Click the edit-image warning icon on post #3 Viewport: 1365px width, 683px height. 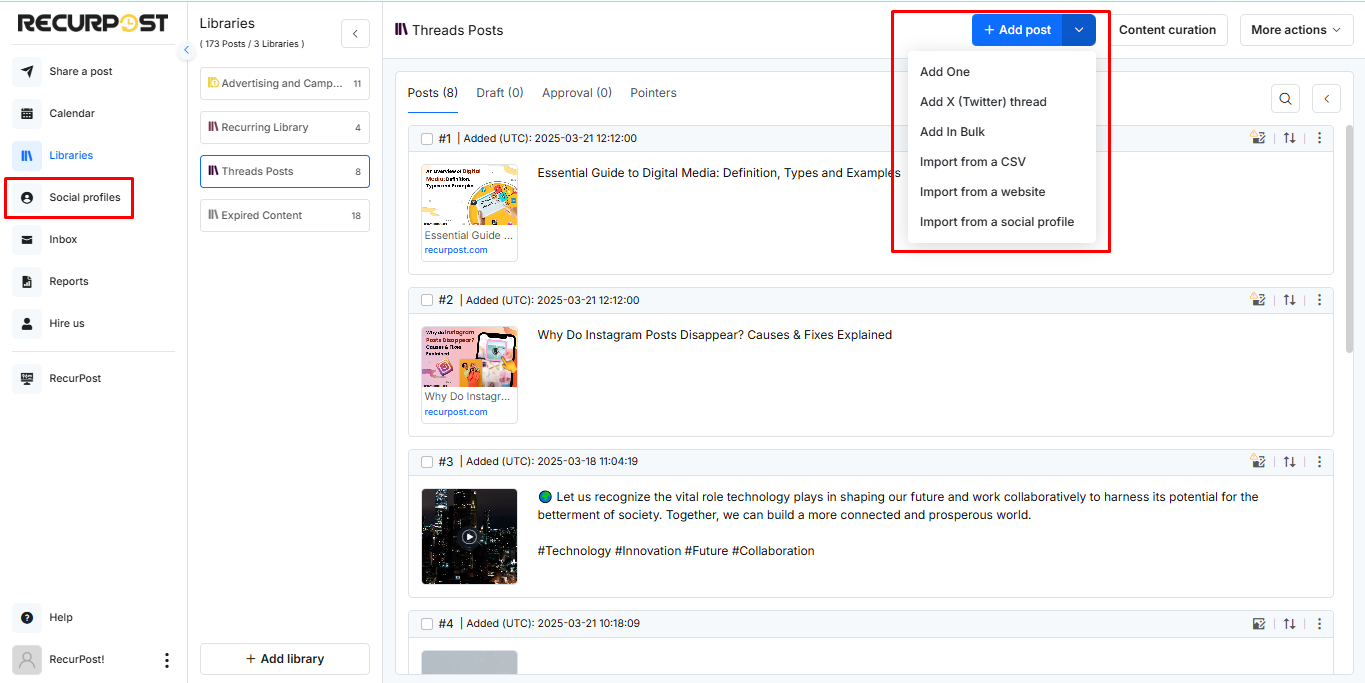1258,462
